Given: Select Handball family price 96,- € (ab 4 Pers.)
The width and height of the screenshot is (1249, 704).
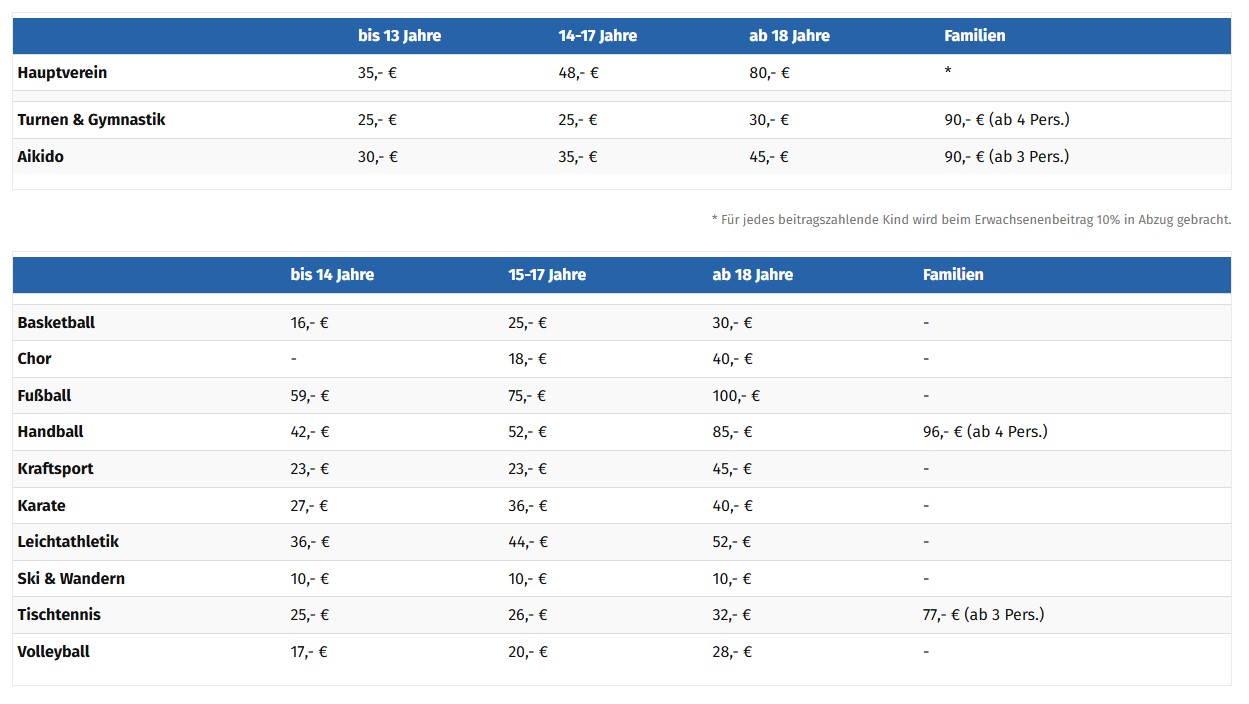Looking at the screenshot, I should (985, 432).
